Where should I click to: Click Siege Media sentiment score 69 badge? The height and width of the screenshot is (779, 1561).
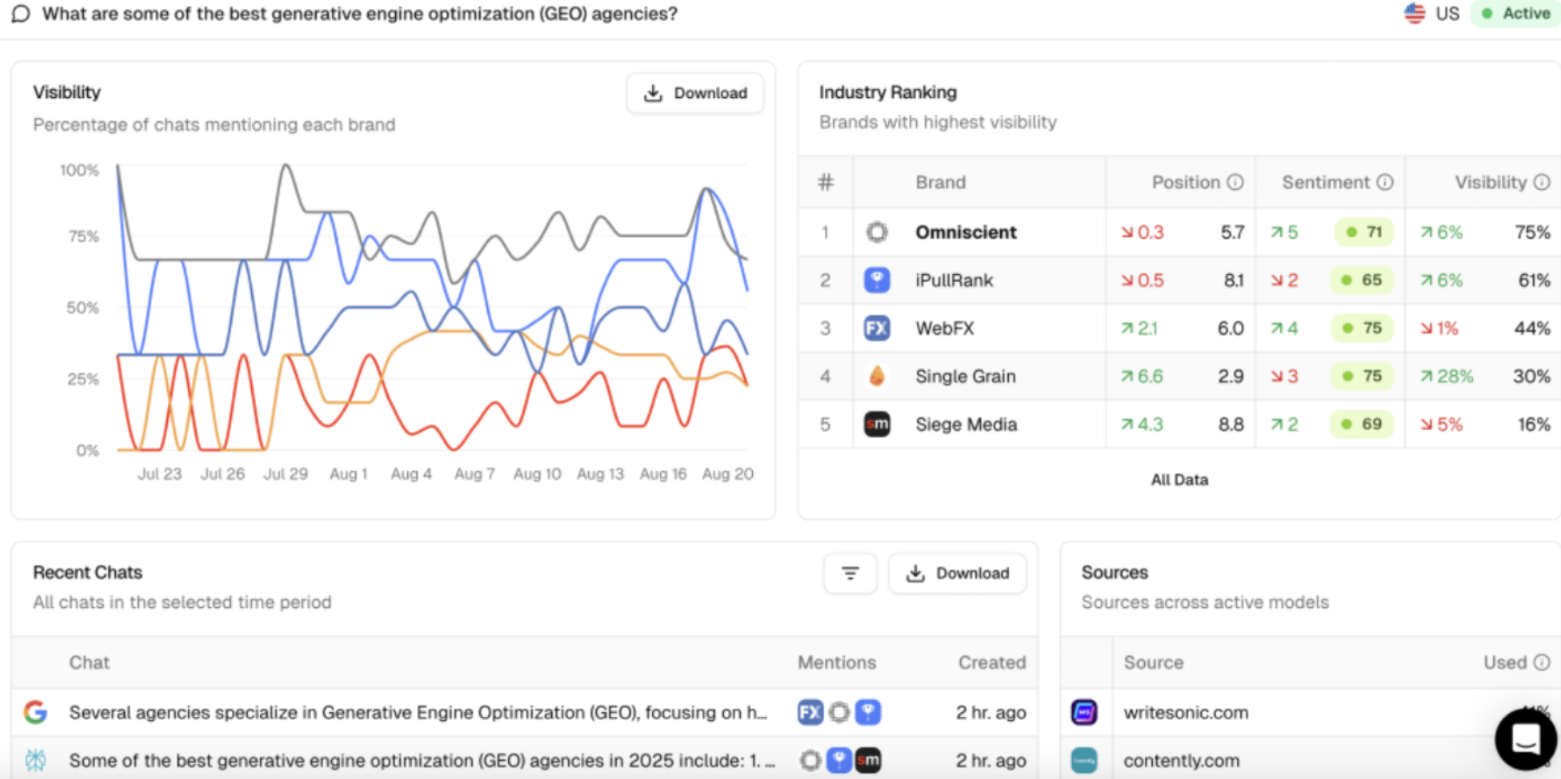pyautogui.click(x=1363, y=424)
